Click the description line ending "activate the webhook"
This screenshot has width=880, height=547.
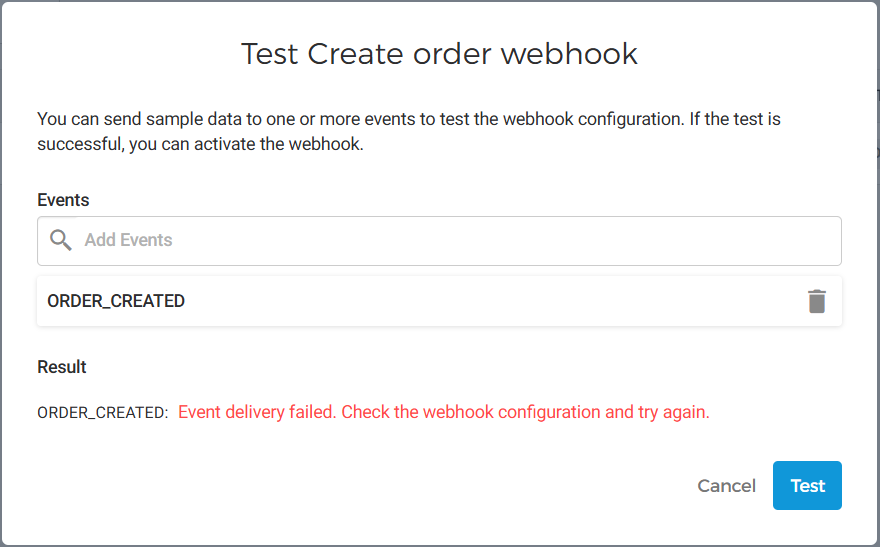[200, 144]
